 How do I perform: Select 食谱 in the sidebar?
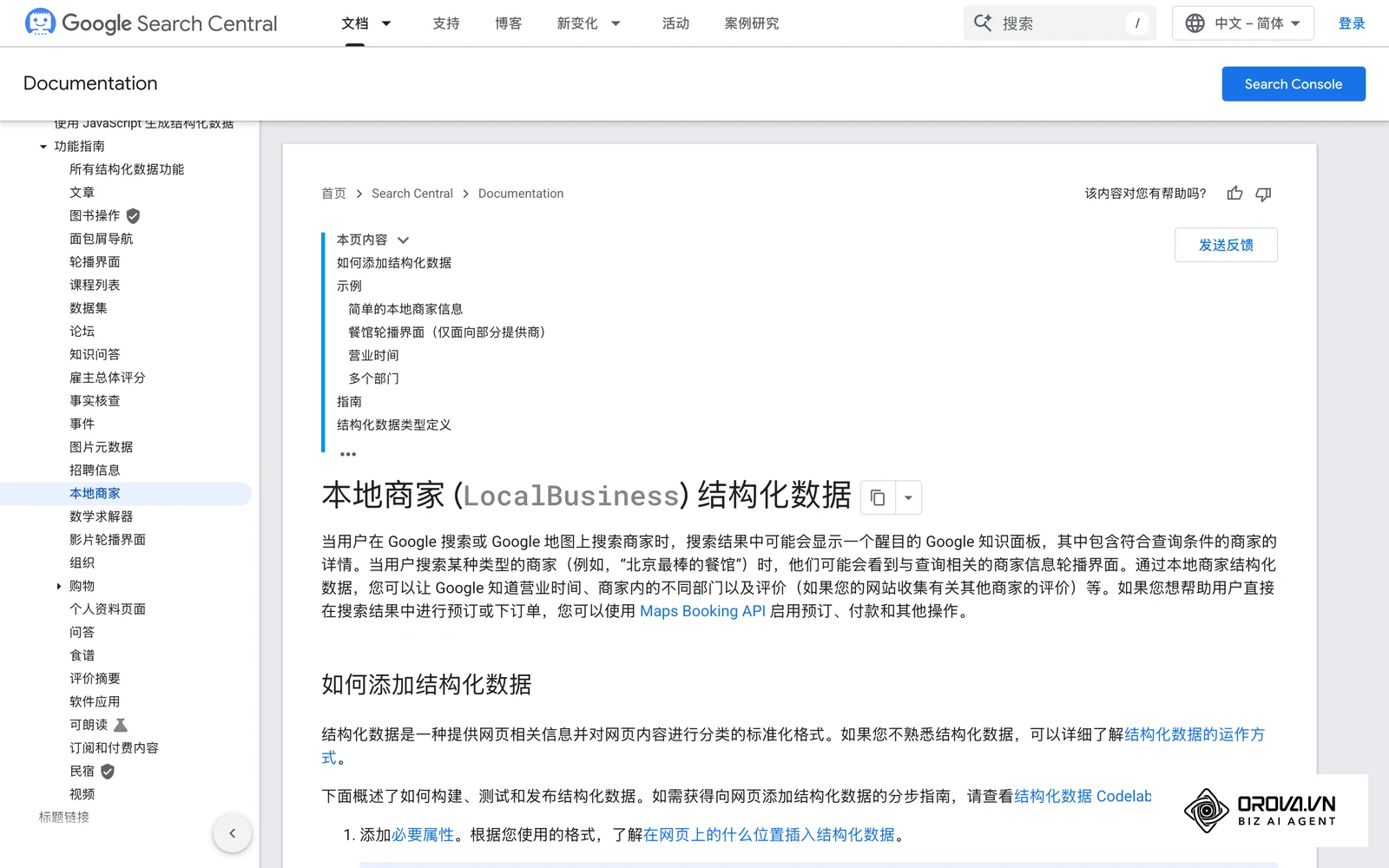82,656
